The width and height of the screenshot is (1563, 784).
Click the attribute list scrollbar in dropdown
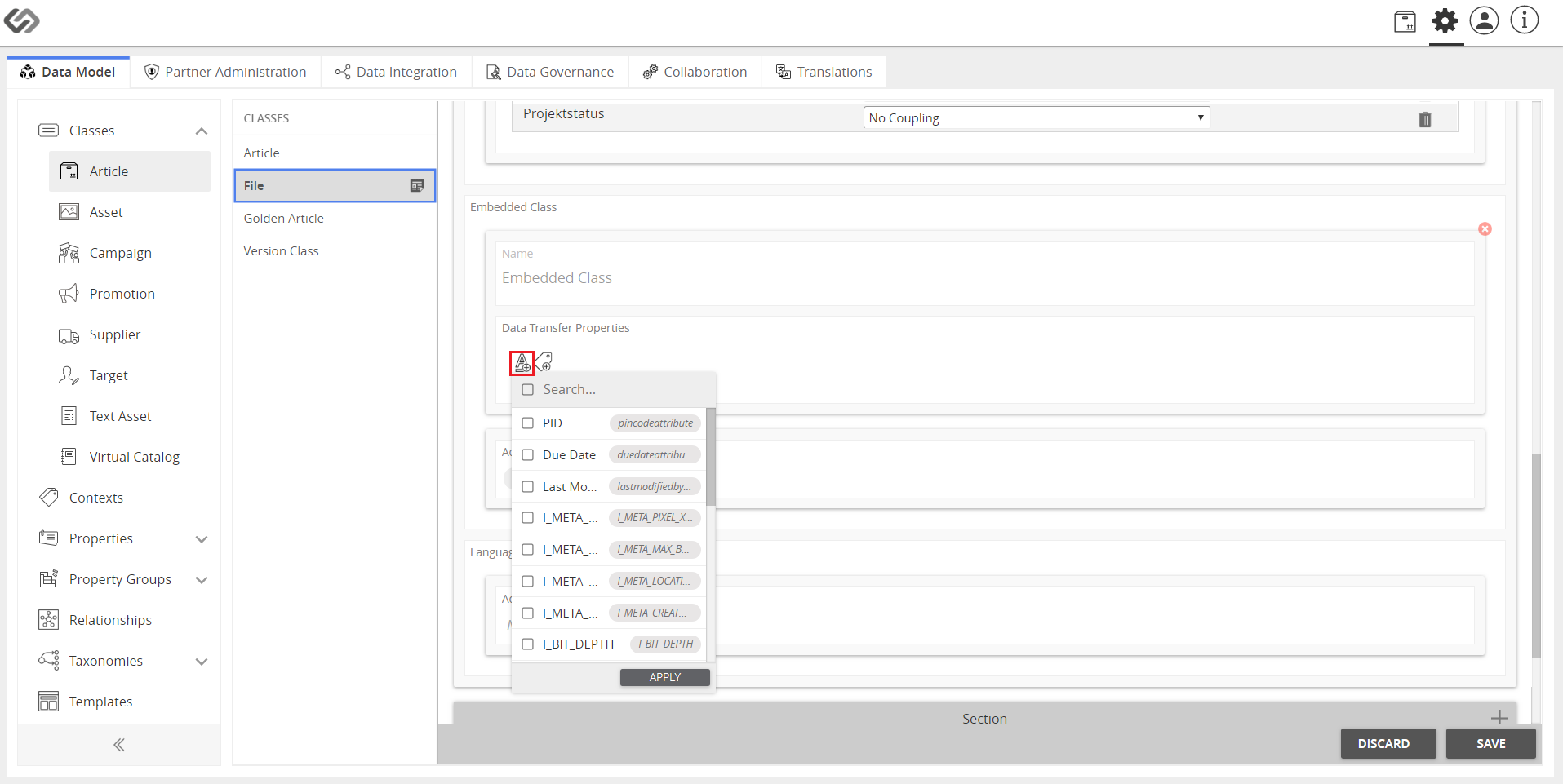pos(711,457)
